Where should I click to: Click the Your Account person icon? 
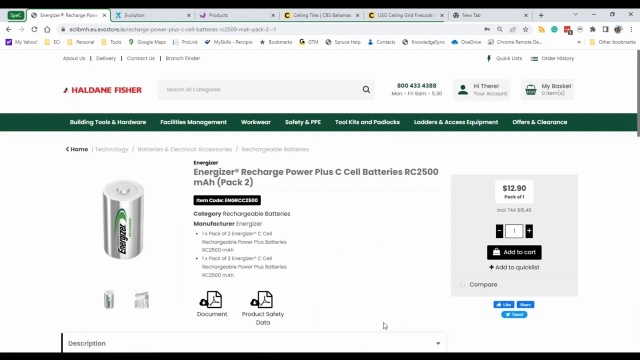(x=463, y=89)
